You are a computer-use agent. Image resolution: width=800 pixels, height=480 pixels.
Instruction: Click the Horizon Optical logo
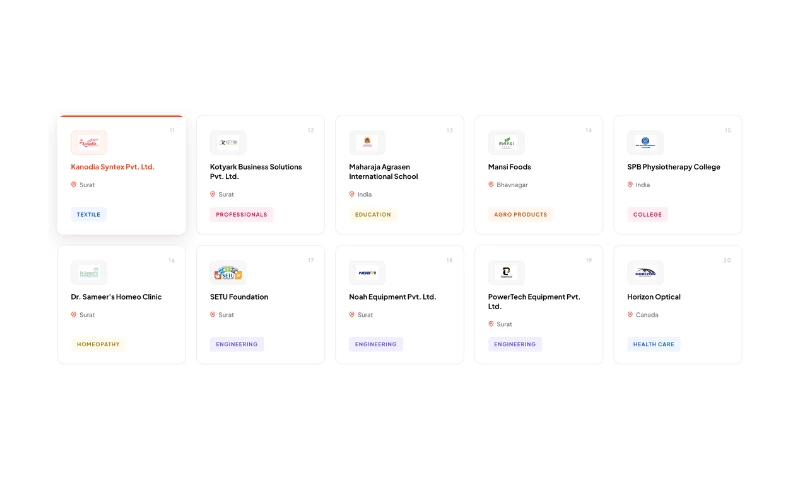tap(645, 272)
